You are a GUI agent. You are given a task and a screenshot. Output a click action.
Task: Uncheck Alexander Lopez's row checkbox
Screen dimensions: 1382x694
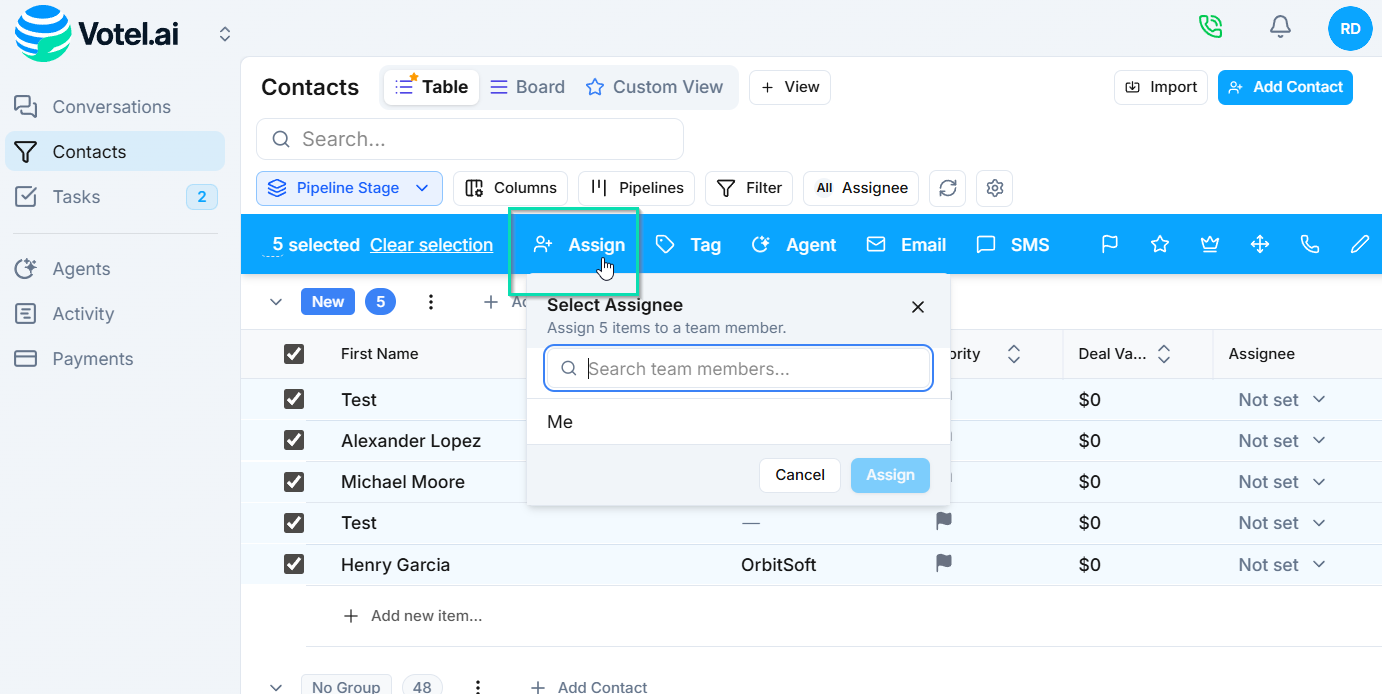(294, 440)
